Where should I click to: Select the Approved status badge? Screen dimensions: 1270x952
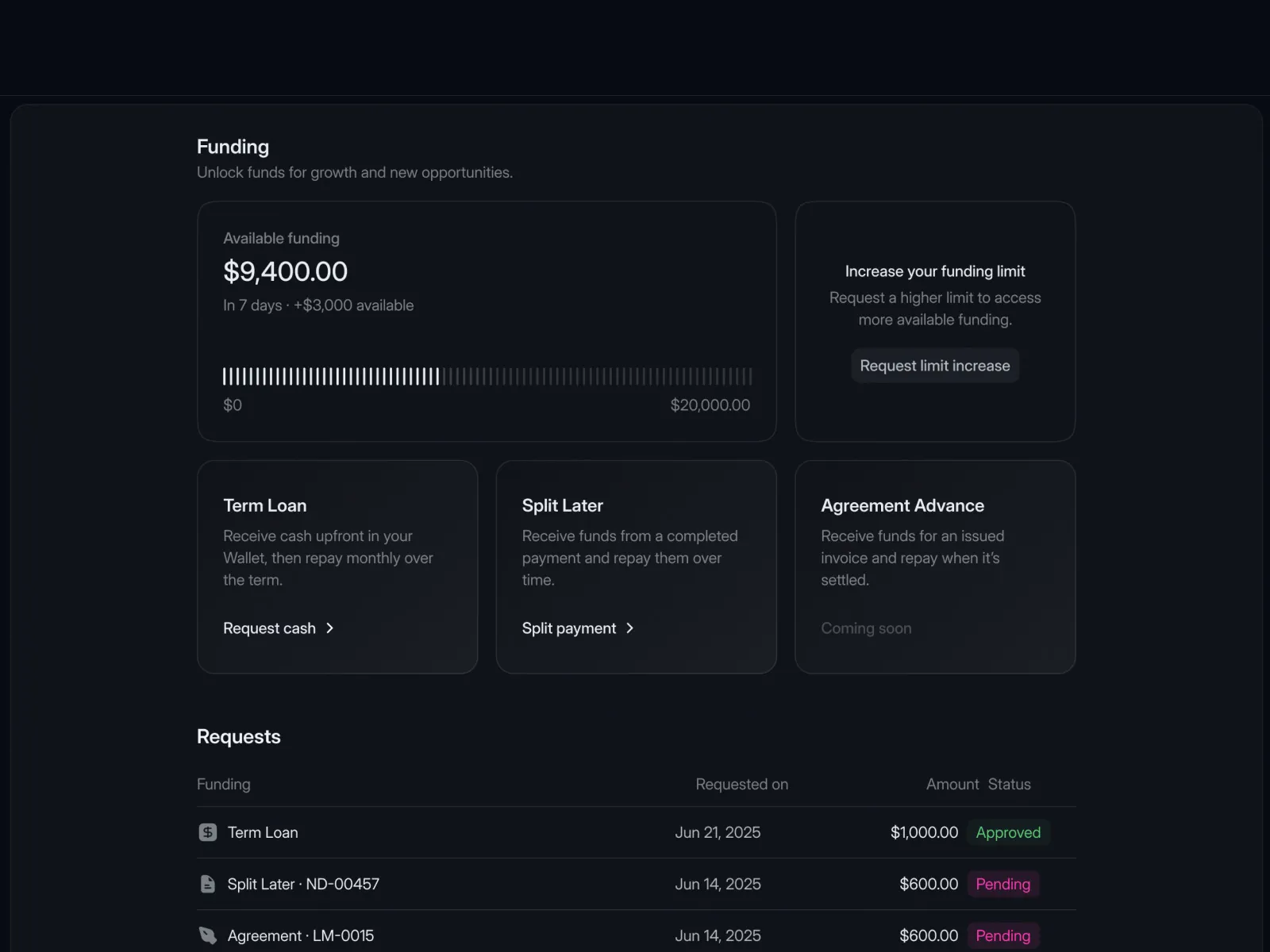[1008, 832]
